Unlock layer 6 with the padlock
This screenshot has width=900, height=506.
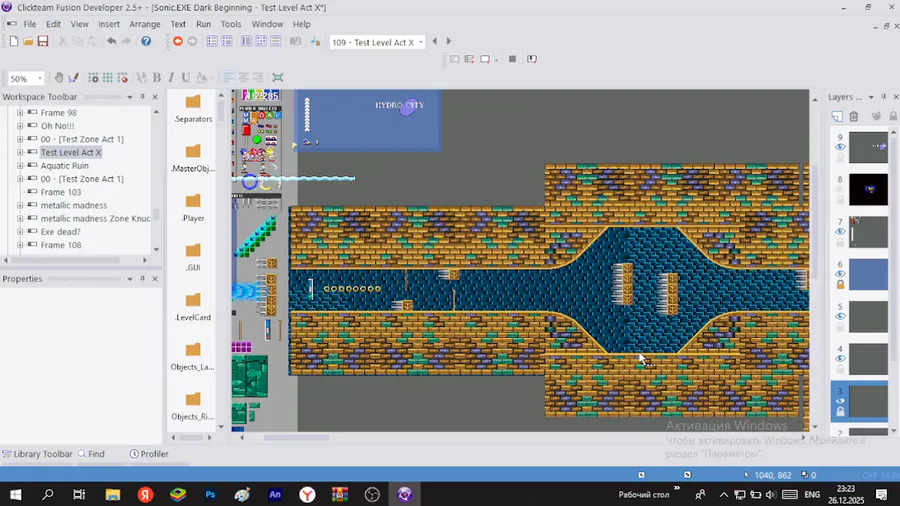click(840, 285)
